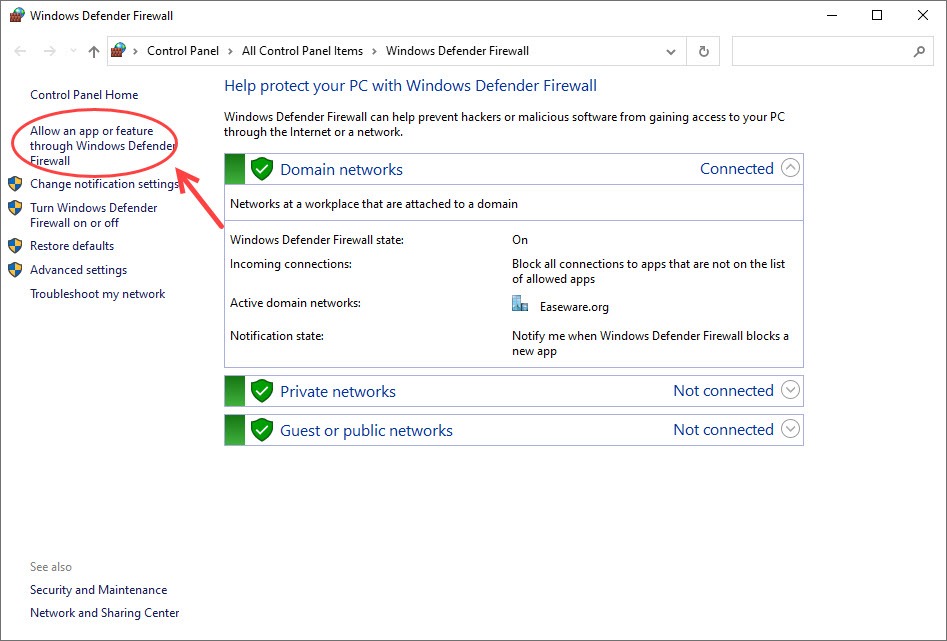Click the search magnifier icon
The height and width of the screenshot is (641, 947).
919,51
